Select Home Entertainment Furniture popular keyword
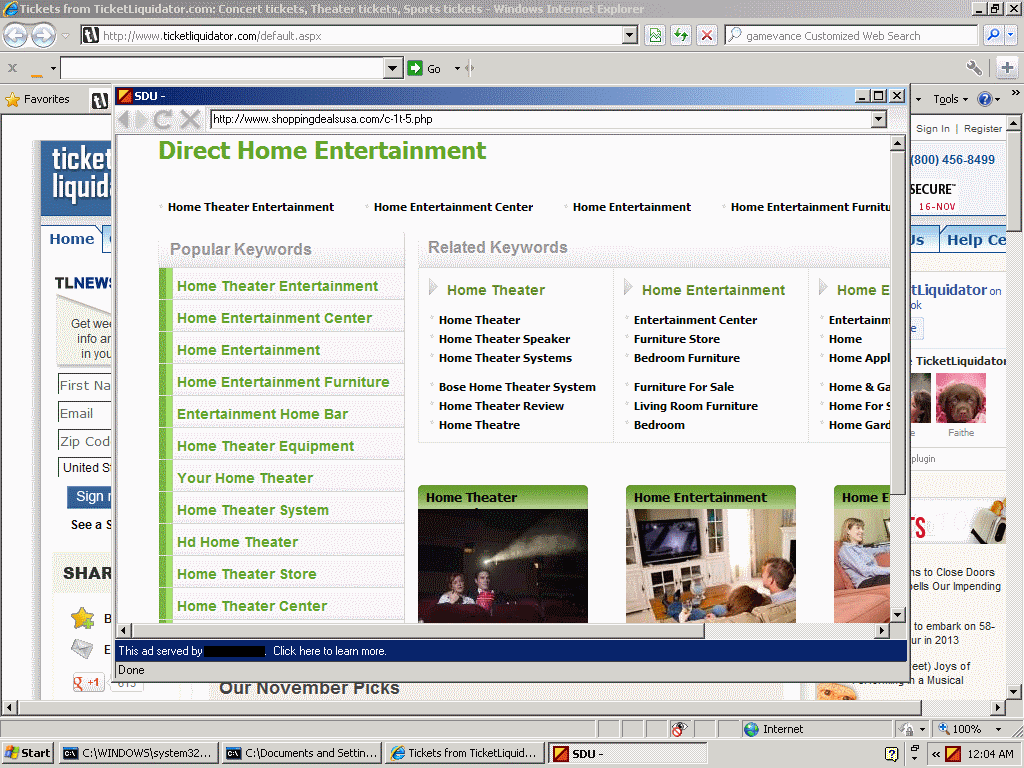1024x768 pixels. click(283, 382)
